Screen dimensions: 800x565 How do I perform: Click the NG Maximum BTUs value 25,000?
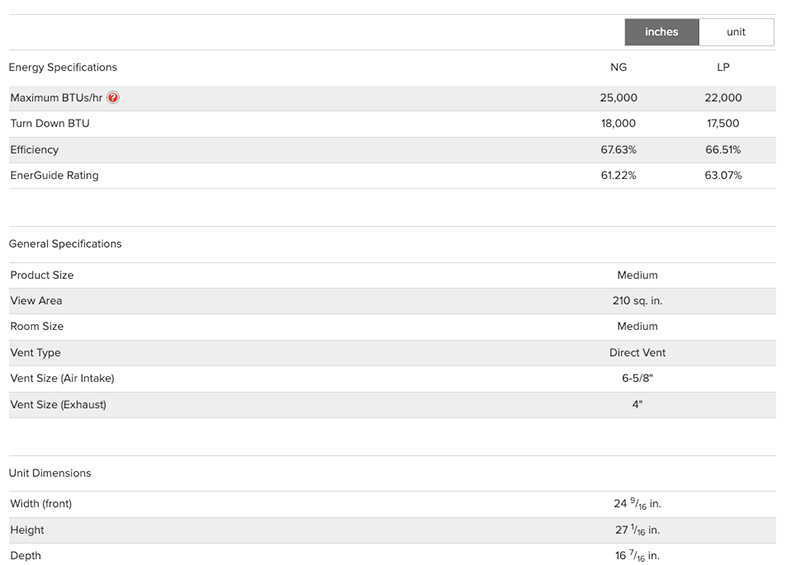click(619, 98)
